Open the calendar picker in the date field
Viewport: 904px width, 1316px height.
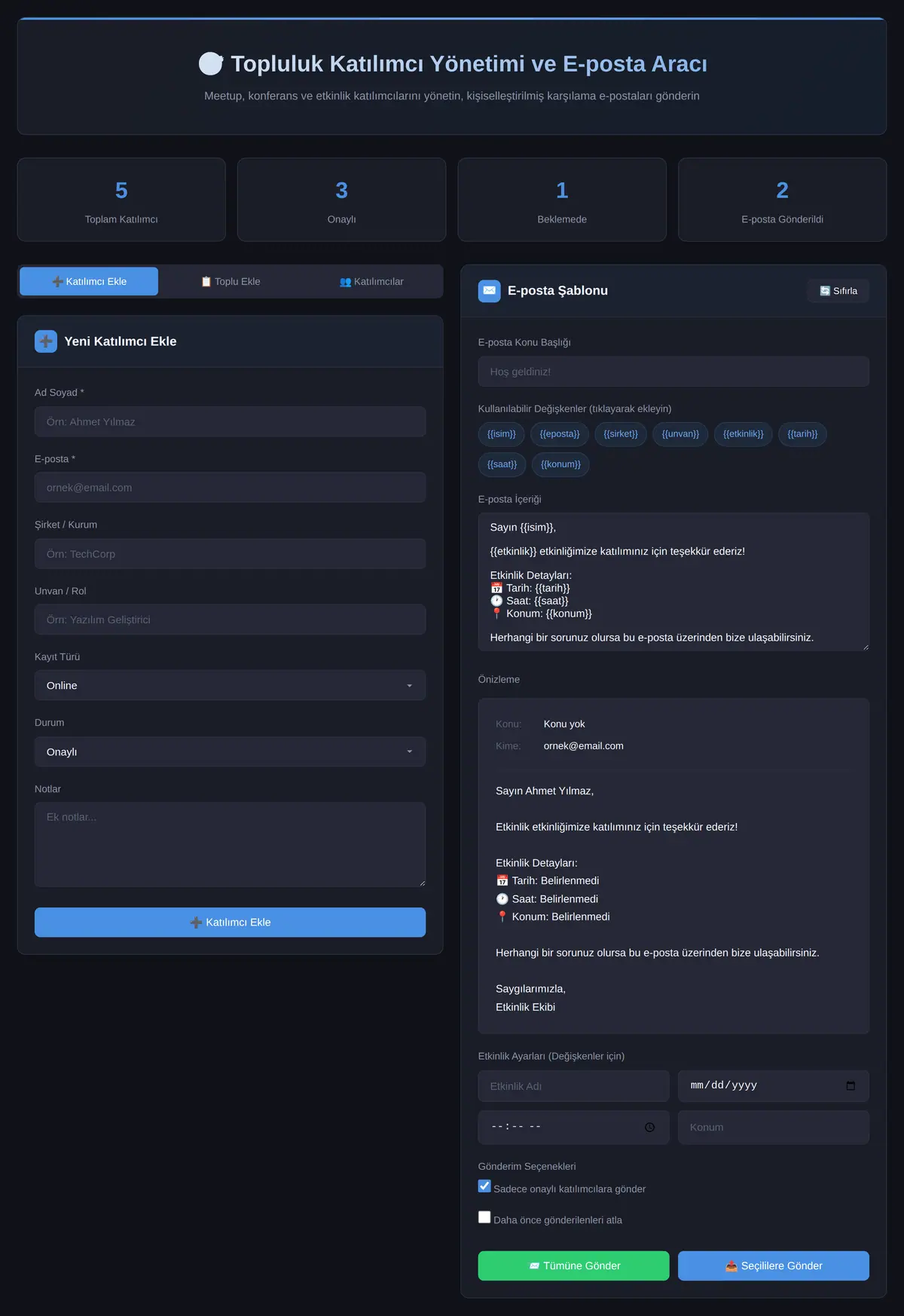[x=851, y=1085]
